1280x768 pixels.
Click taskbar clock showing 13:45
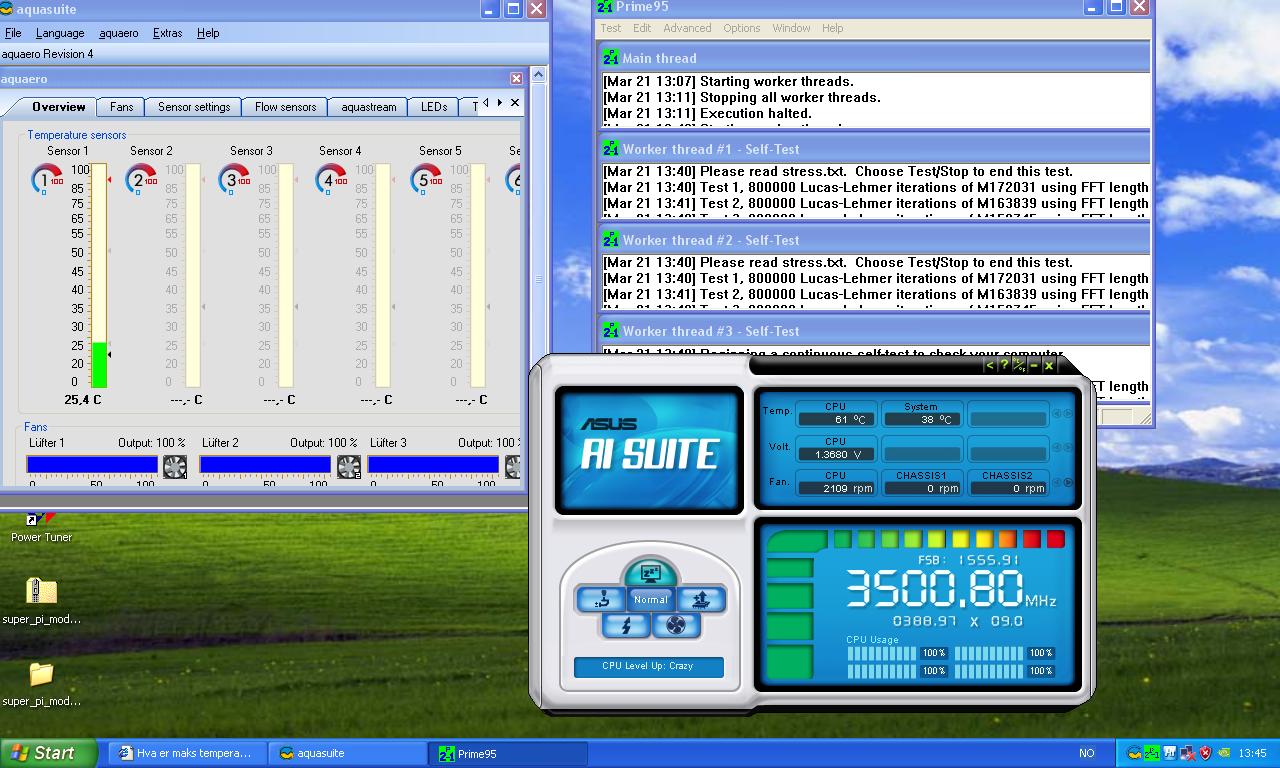click(x=1252, y=753)
